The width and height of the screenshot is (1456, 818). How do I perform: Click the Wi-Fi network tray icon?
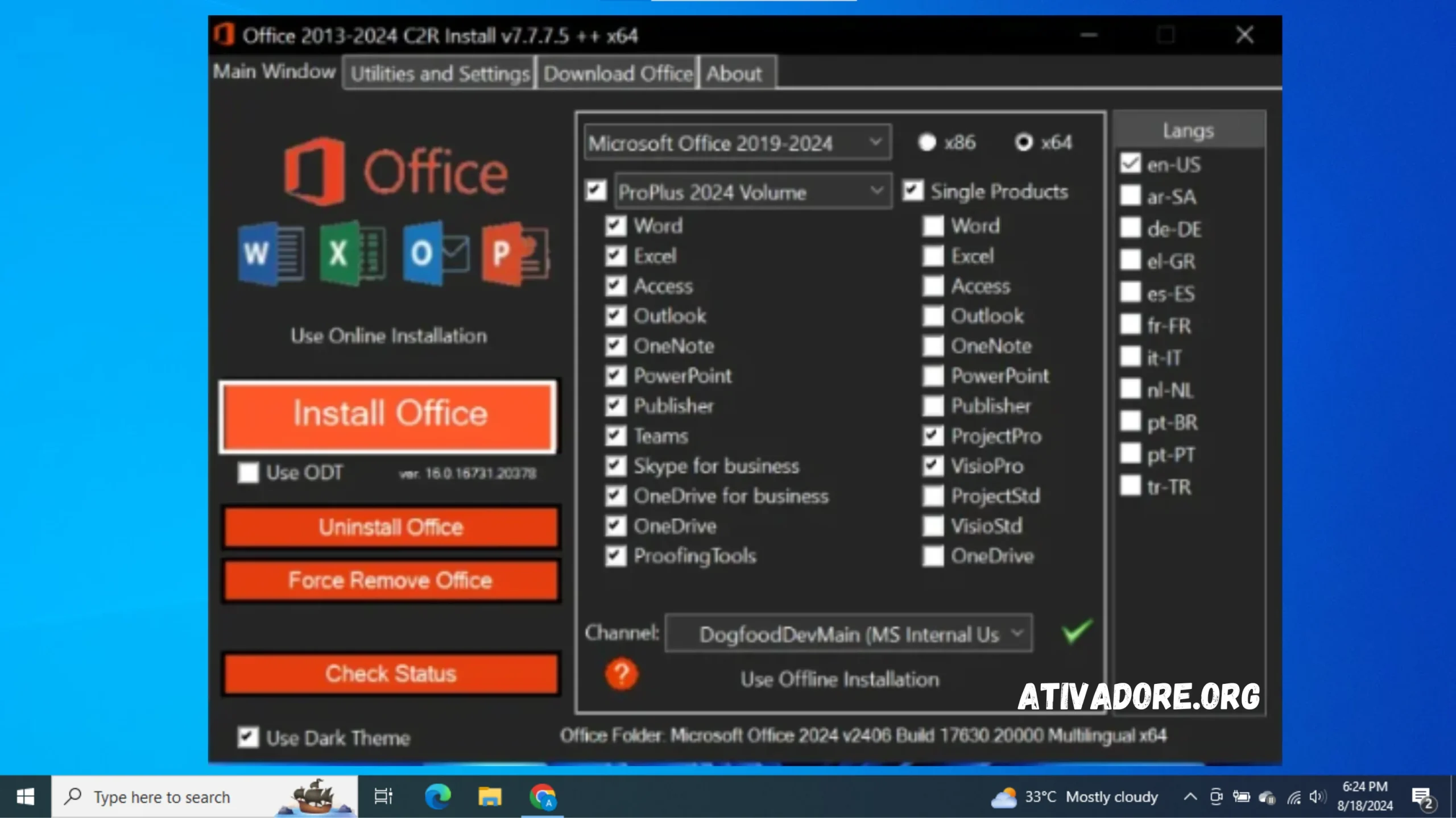[x=1294, y=797]
